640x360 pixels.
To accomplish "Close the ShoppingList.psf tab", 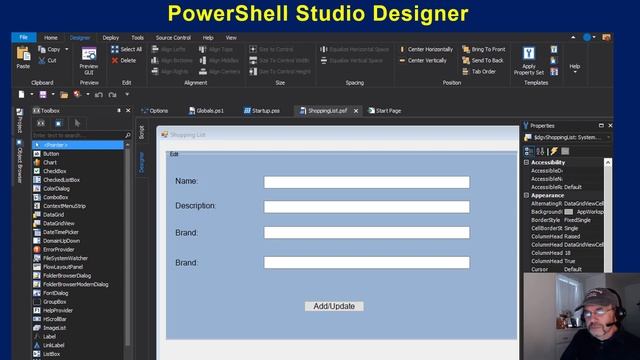I will coord(356,111).
